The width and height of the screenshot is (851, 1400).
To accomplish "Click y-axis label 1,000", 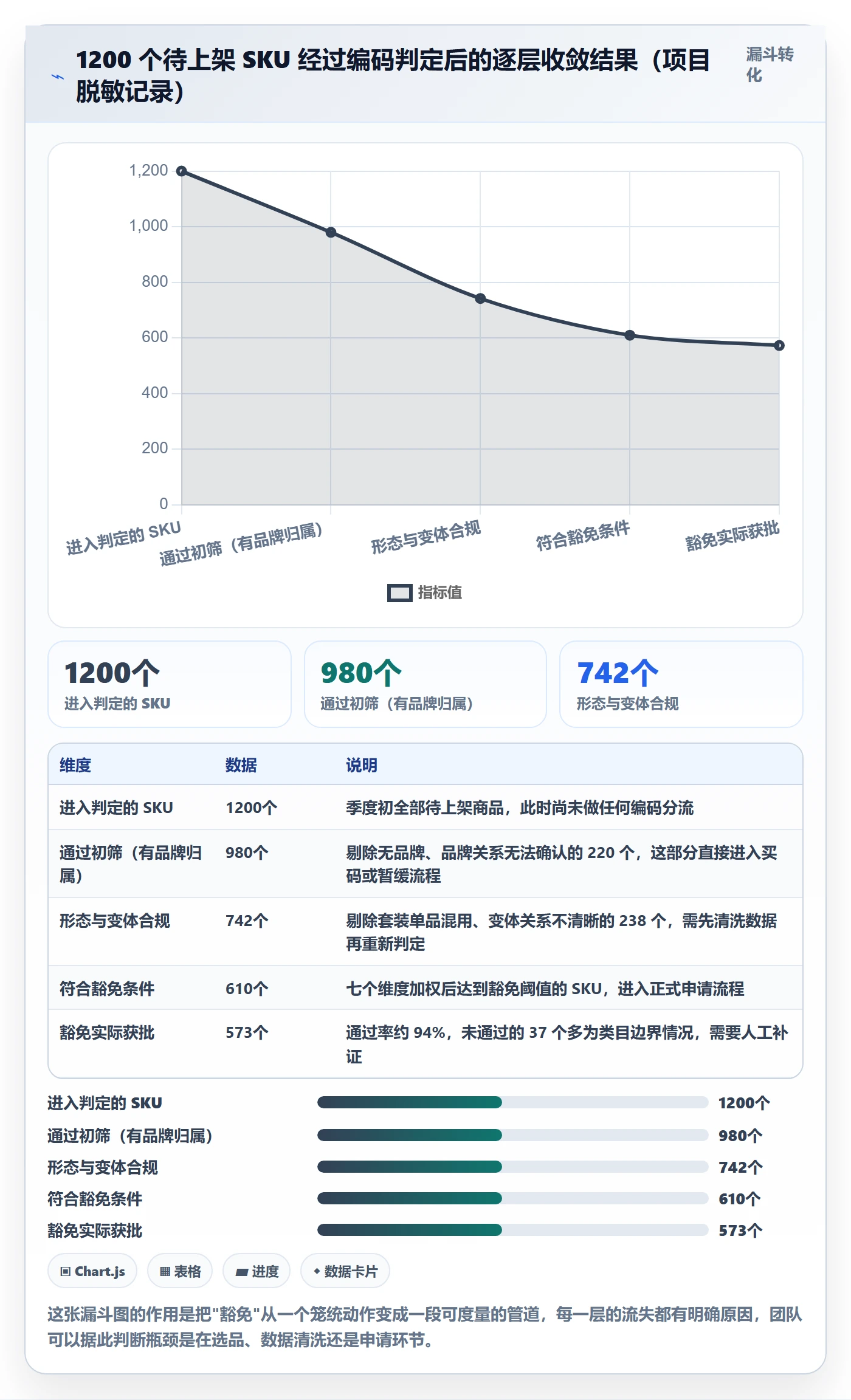I will (148, 226).
